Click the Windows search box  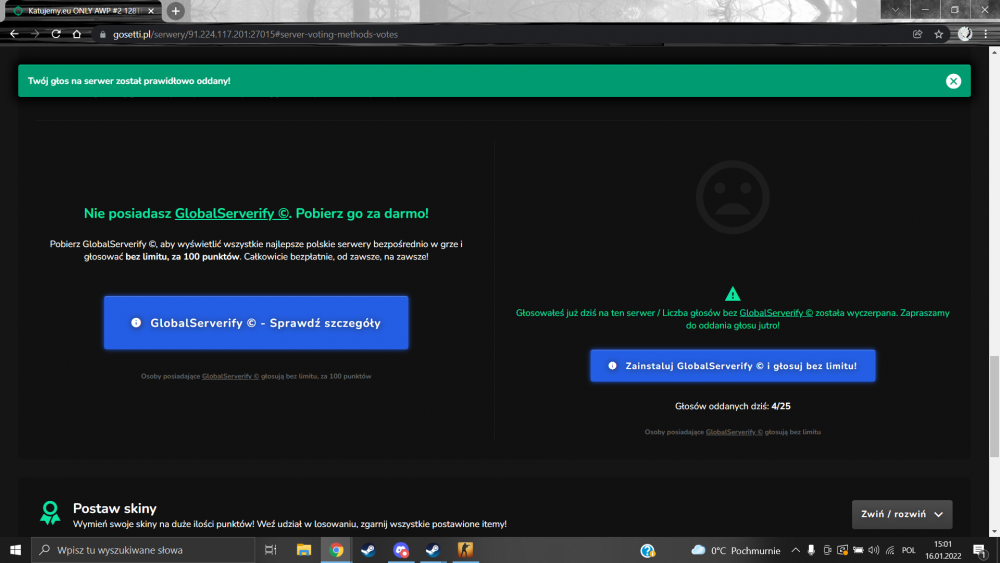tap(143, 550)
